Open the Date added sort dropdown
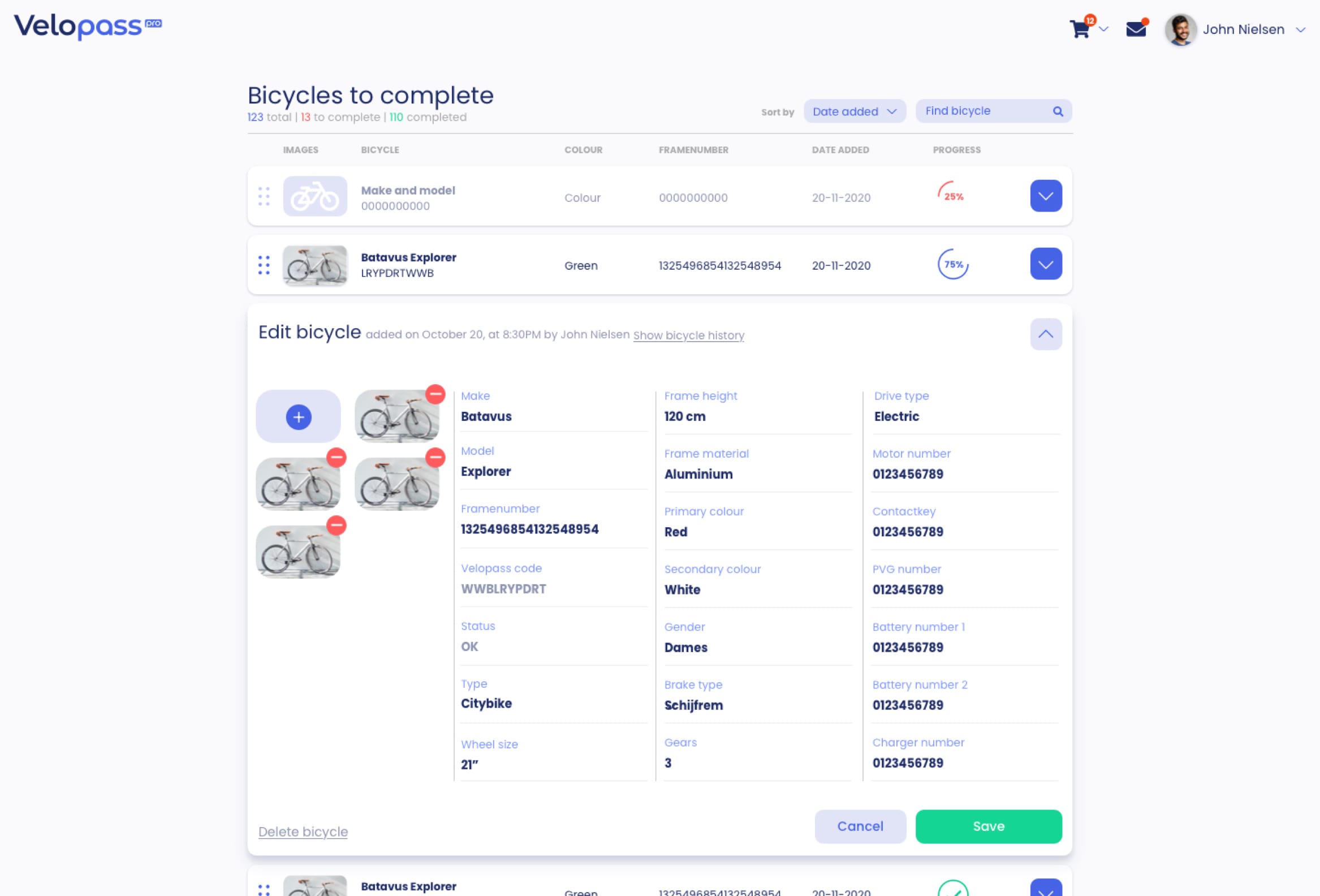This screenshot has height=896, width=1320. pos(854,111)
